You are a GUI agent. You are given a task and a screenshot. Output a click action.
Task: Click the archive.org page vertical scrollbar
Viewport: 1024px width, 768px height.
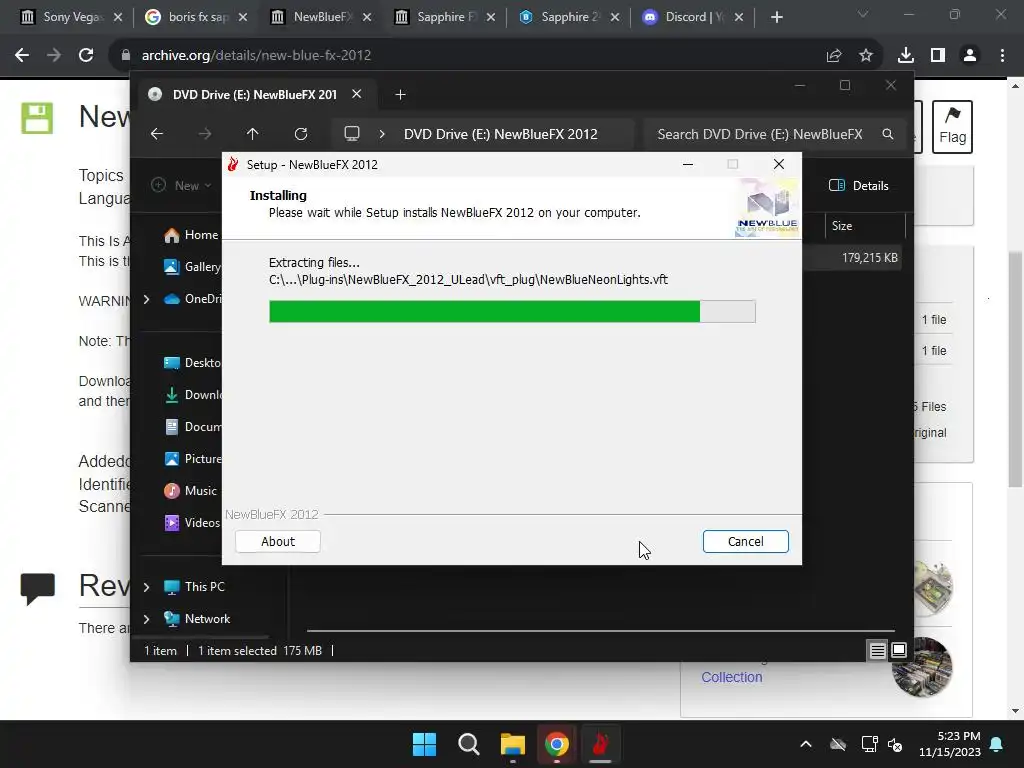pos(1015,370)
